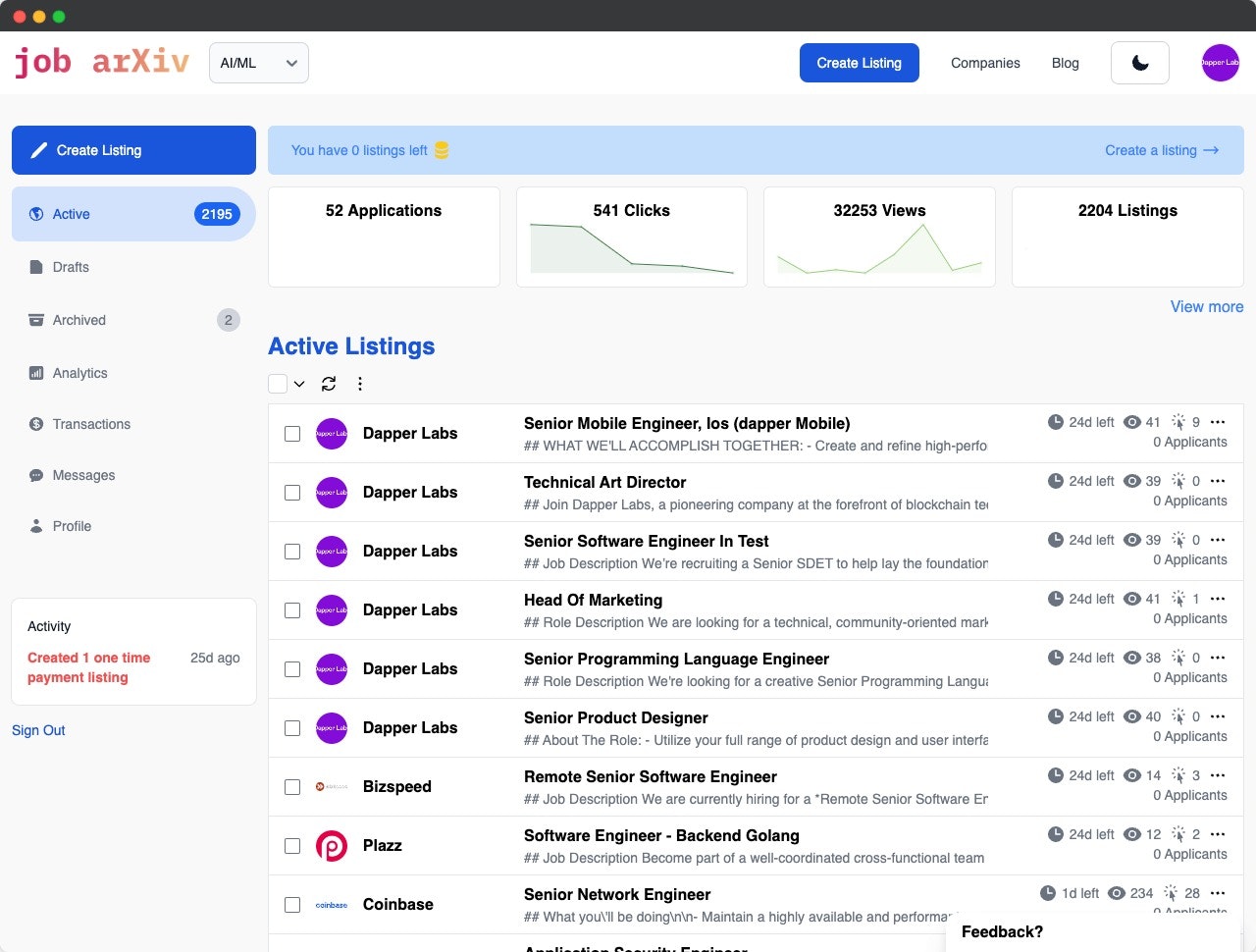Open the Profile section
The height and width of the screenshot is (952, 1256).
pos(72,526)
